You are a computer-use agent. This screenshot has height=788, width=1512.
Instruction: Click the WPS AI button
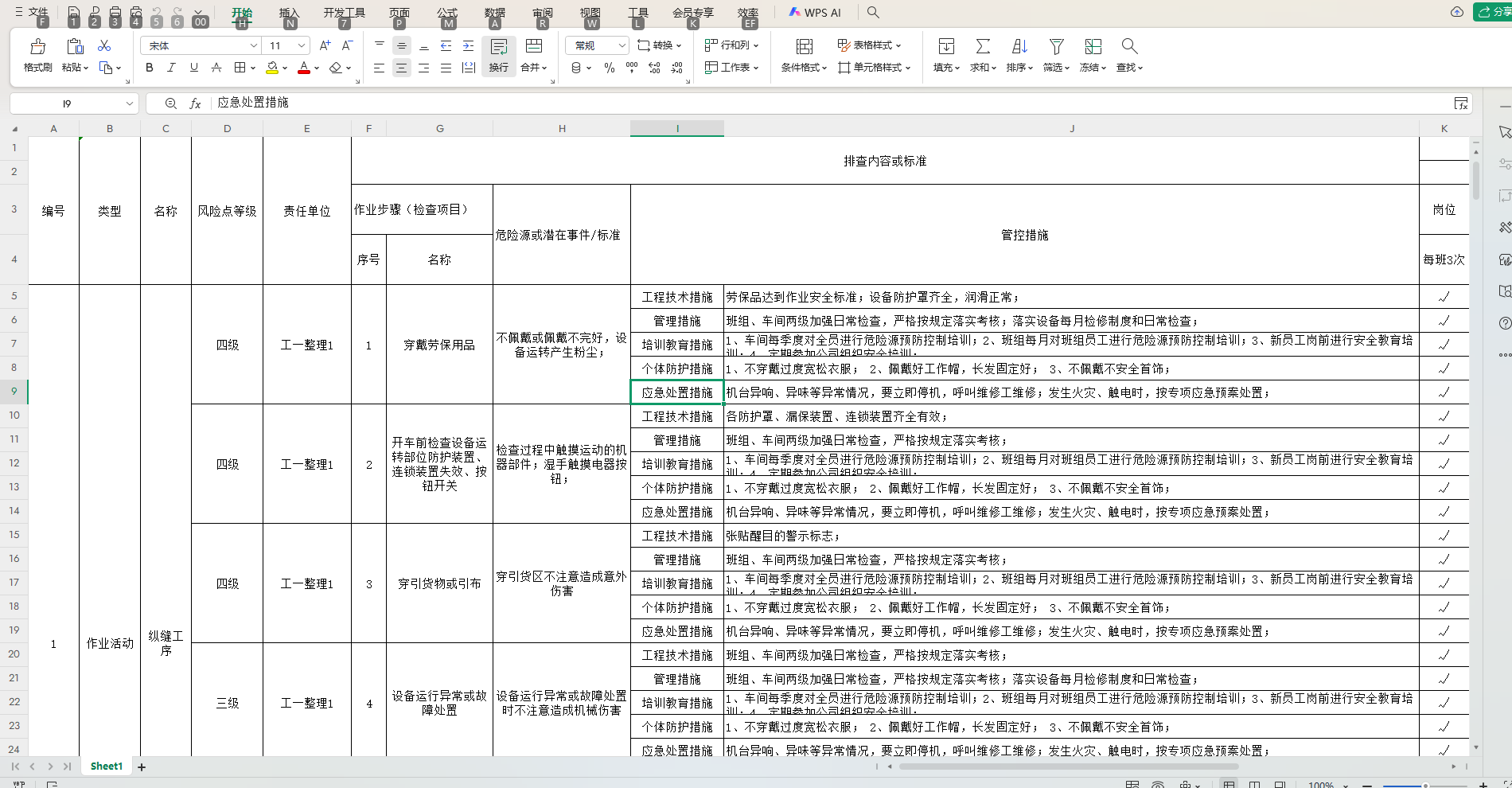click(815, 13)
